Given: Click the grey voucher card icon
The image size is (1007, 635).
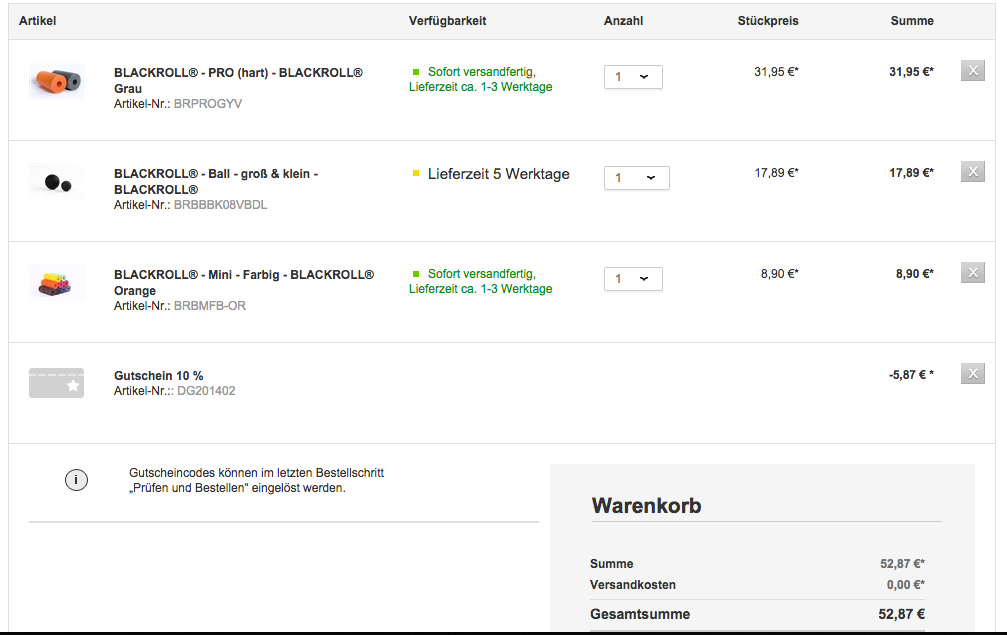Looking at the screenshot, I should point(56,383).
